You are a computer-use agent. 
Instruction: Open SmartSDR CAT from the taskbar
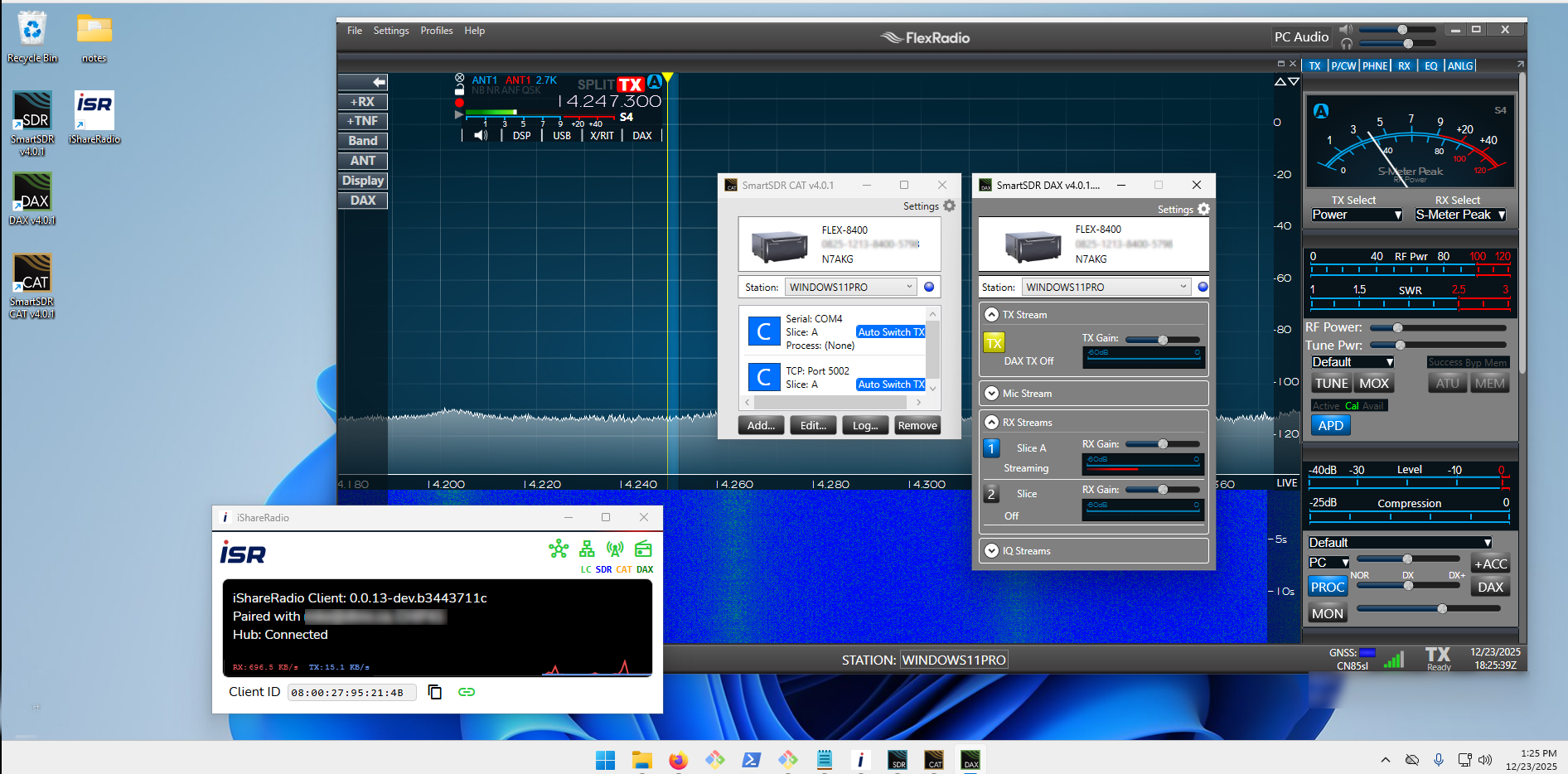click(x=933, y=759)
